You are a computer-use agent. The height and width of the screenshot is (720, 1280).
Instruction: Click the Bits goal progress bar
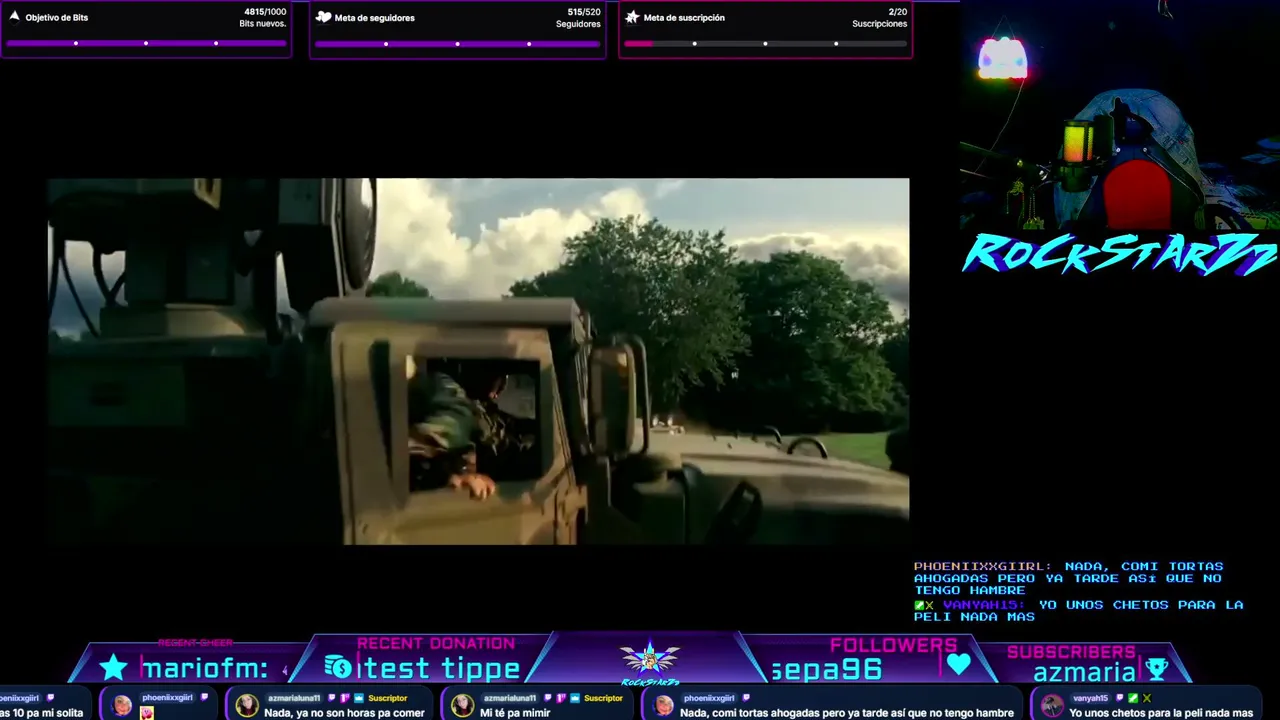(146, 43)
